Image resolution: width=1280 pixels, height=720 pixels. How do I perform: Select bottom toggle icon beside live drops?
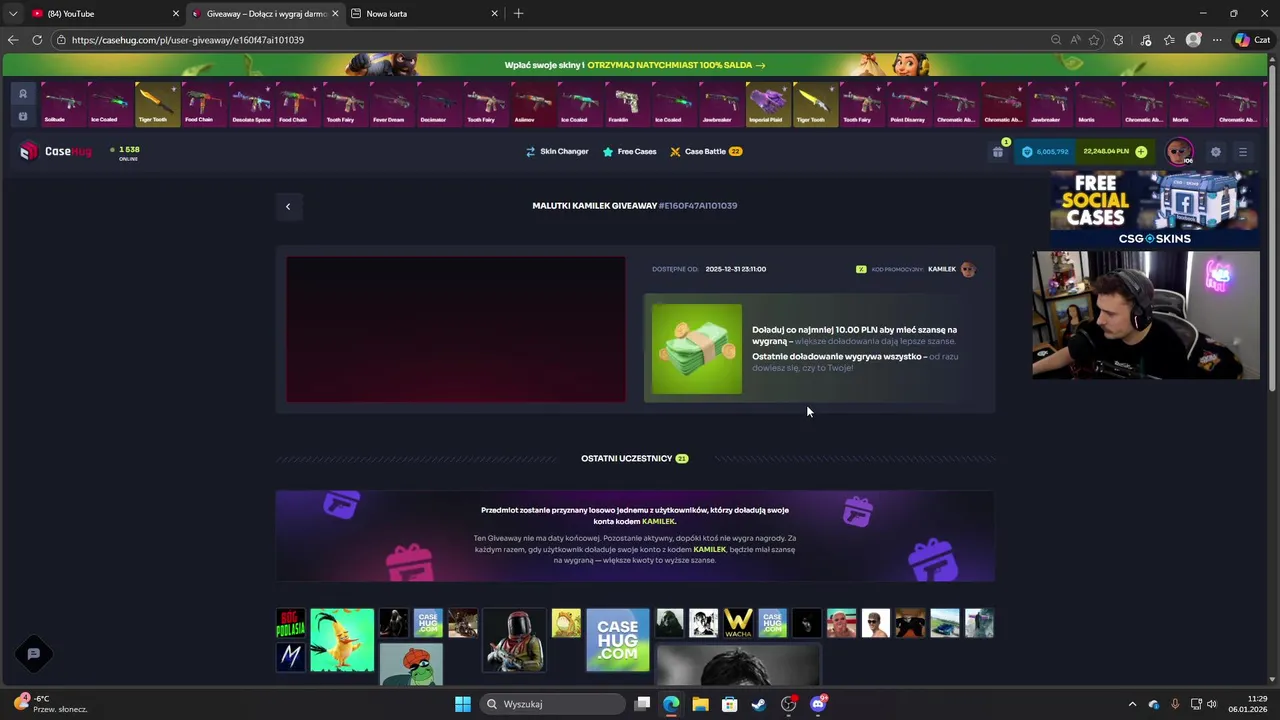pyautogui.click(x=23, y=116)
